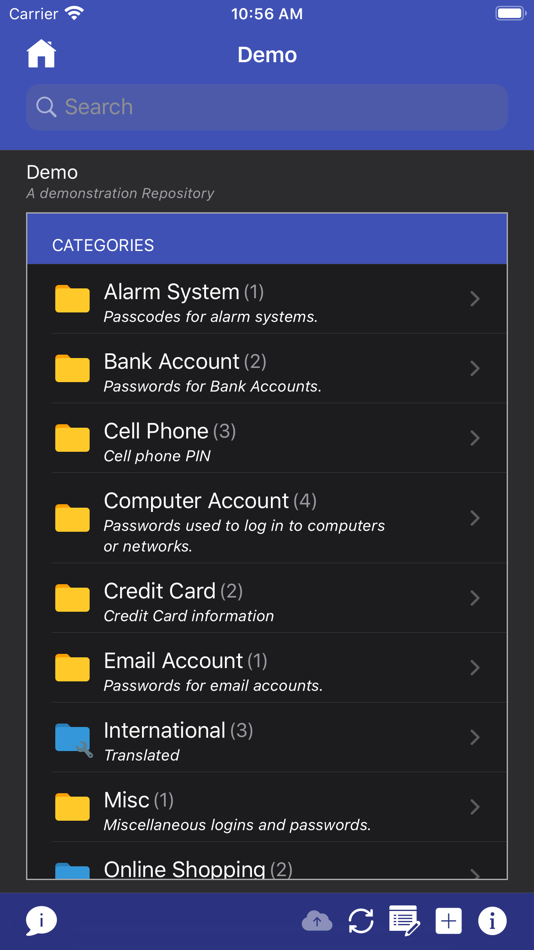Click 'Passwords for Bank Accounts.' description
The image size is (534, 950).
(x=212, y=387)
